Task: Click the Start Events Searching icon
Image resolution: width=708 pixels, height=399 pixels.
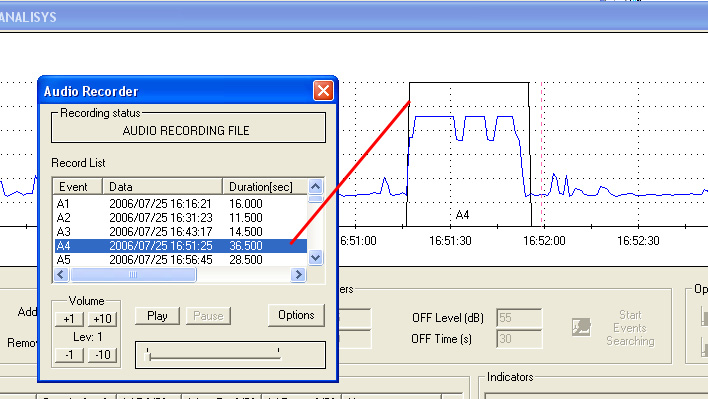Action: 581,327
